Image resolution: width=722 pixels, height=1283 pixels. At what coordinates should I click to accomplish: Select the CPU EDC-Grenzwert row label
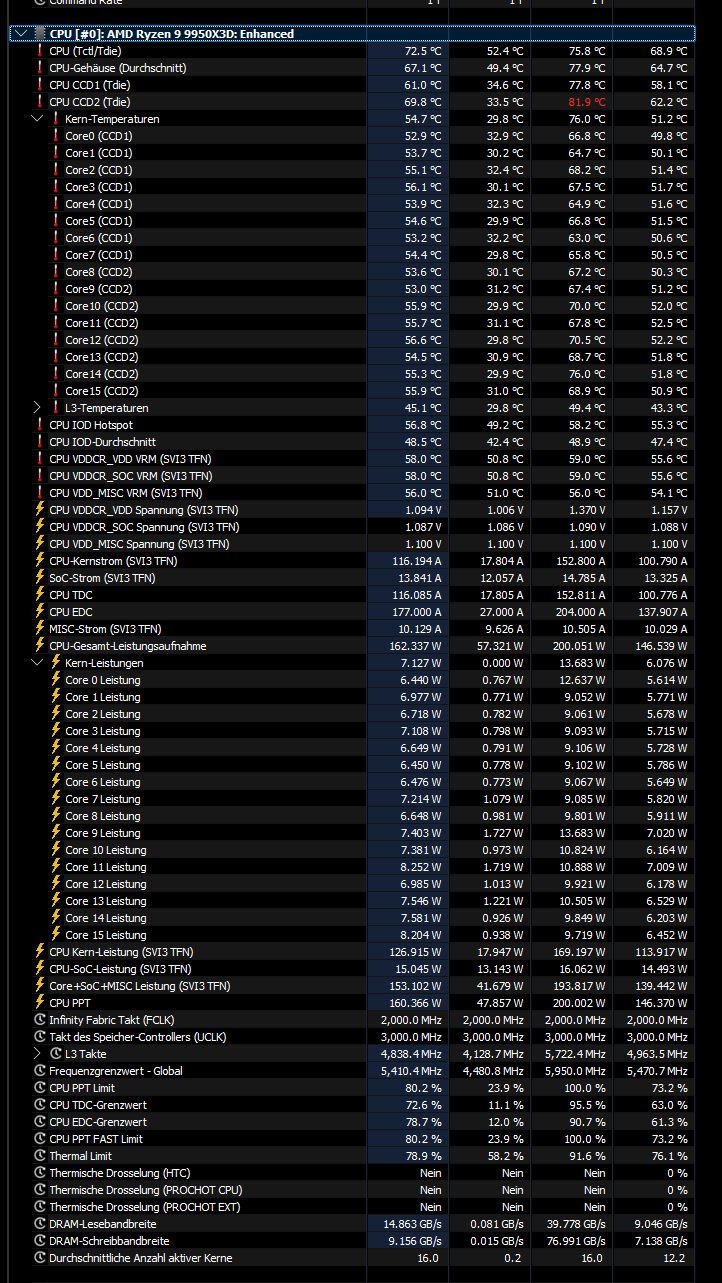coord(98,1122)
